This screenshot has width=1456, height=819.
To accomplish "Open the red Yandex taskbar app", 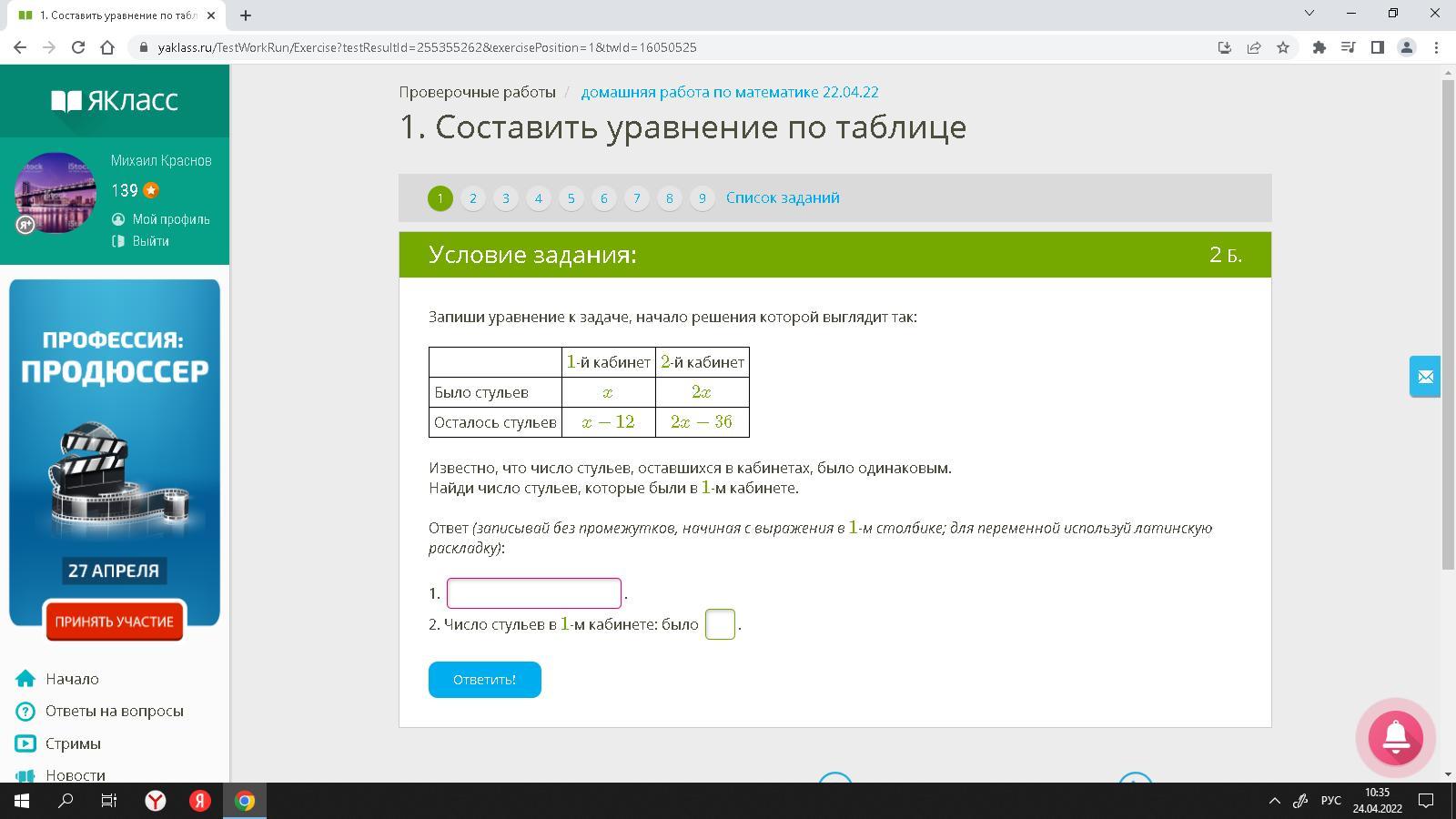I will [x=200, y=801].
